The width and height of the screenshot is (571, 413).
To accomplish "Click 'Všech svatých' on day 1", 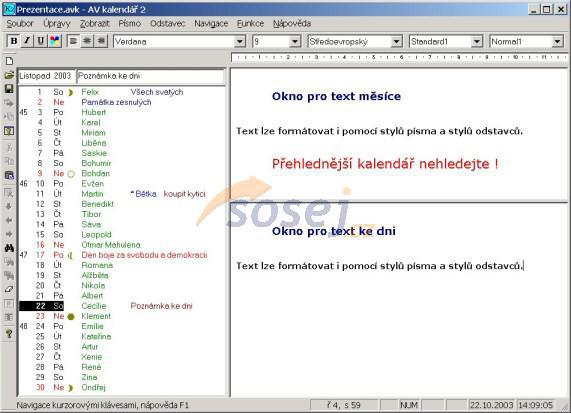I will point(157,93).
